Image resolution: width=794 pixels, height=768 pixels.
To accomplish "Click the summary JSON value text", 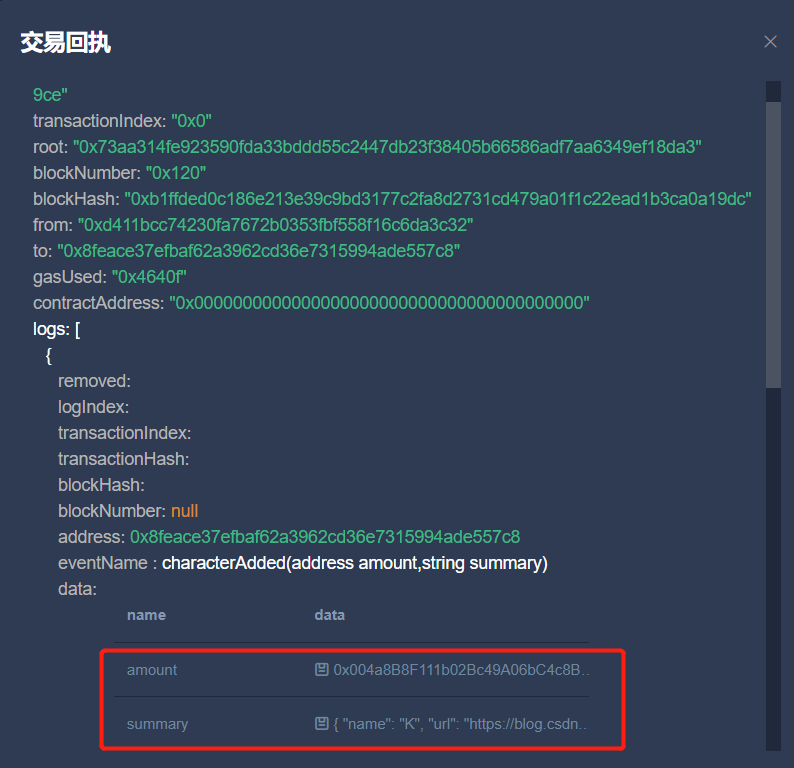I will click(460, 724).
